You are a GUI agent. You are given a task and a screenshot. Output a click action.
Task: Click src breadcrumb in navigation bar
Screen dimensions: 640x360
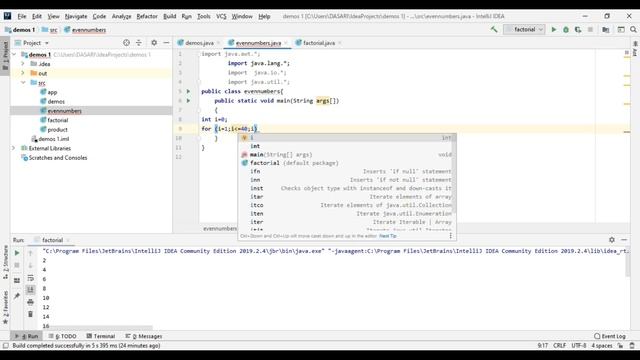[49, 30]
